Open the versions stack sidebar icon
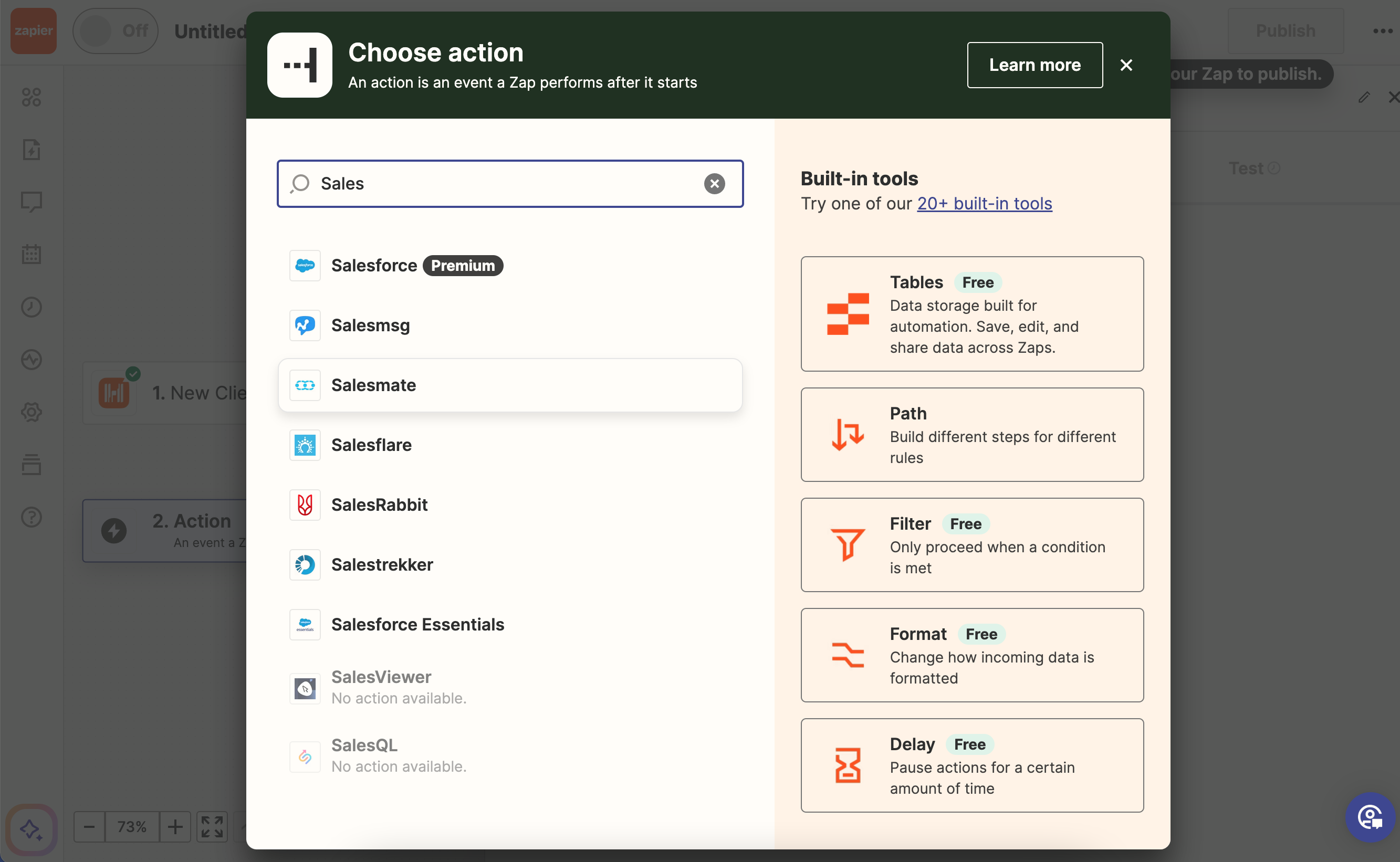The image size is (1400, 862). click(x=32, y=464)
